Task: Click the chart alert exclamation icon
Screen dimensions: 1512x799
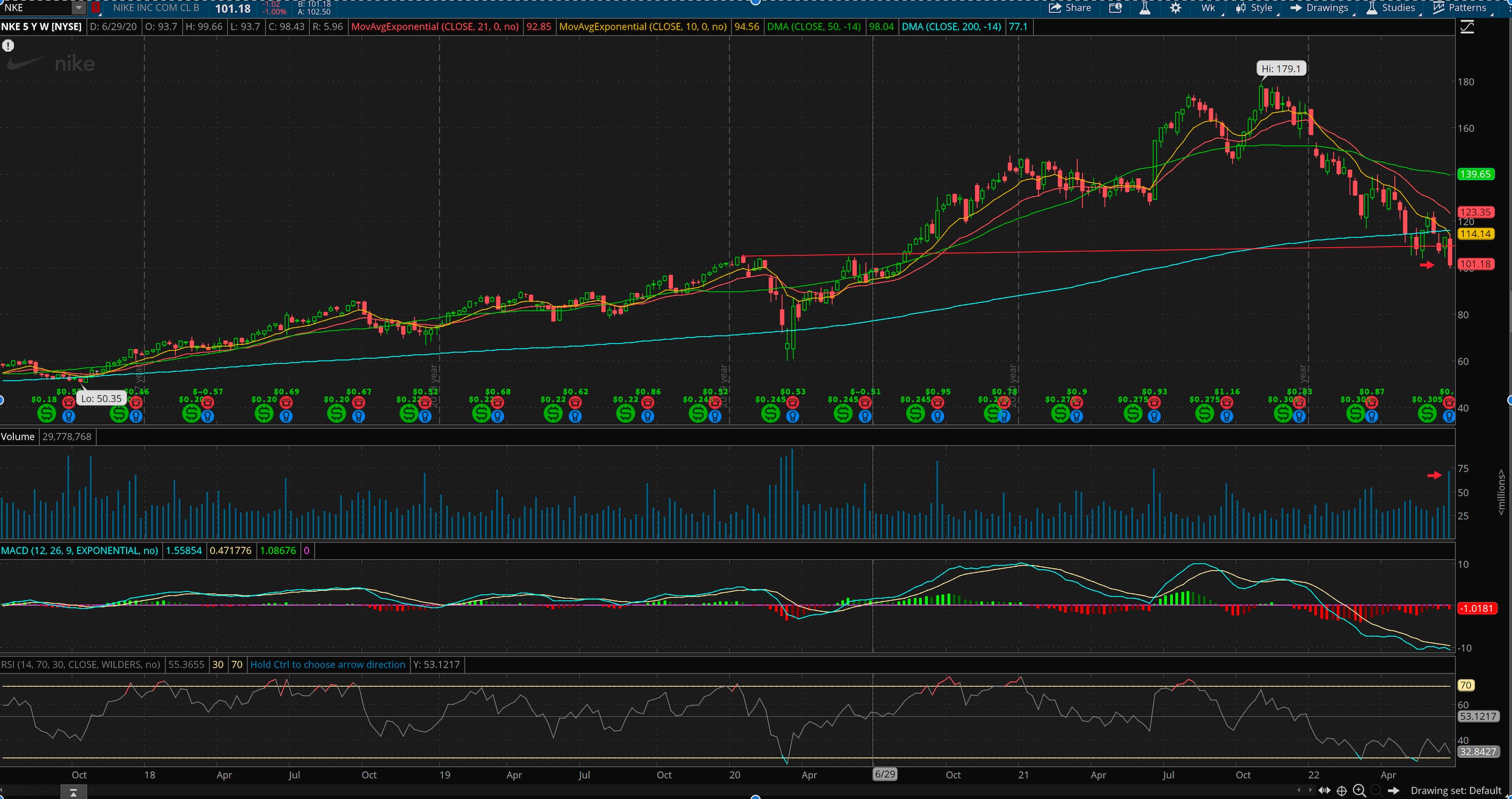Action: (x=8, y=45)
